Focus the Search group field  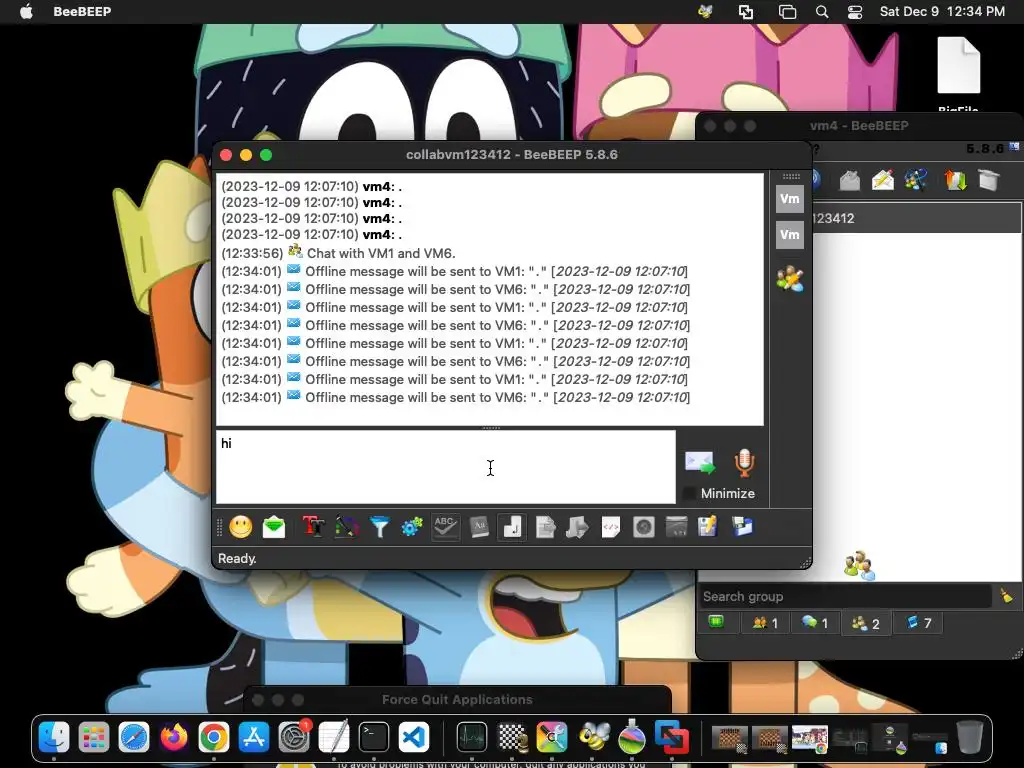846,596
